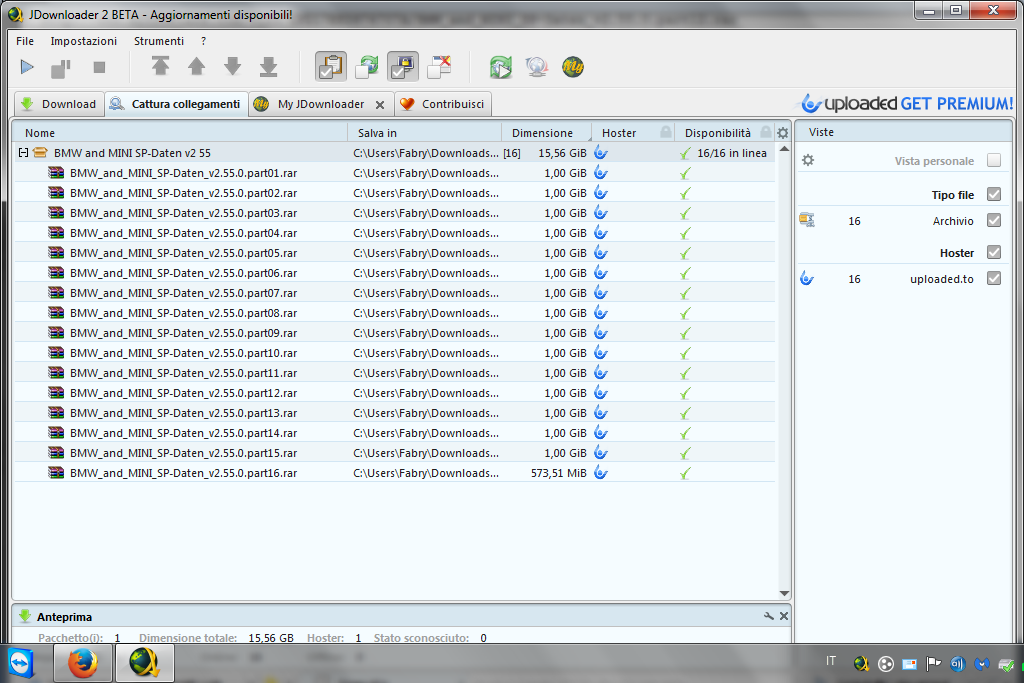Click uploaded hoster icon on part03.rar row
This screenshot has width=1024, height=683.
coord(601,213)
